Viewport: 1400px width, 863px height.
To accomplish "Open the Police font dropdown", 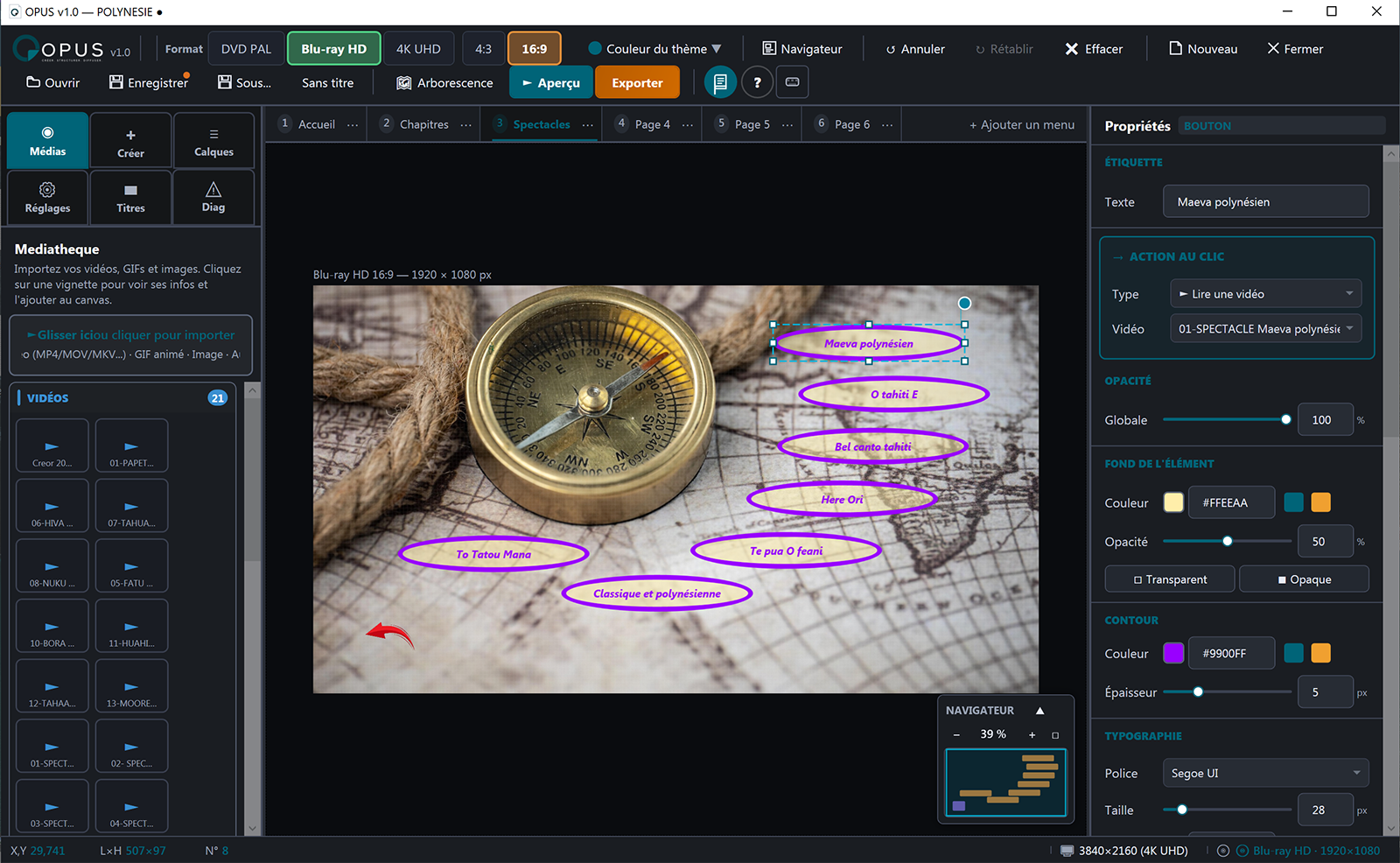I will [x=1265, y=774].
